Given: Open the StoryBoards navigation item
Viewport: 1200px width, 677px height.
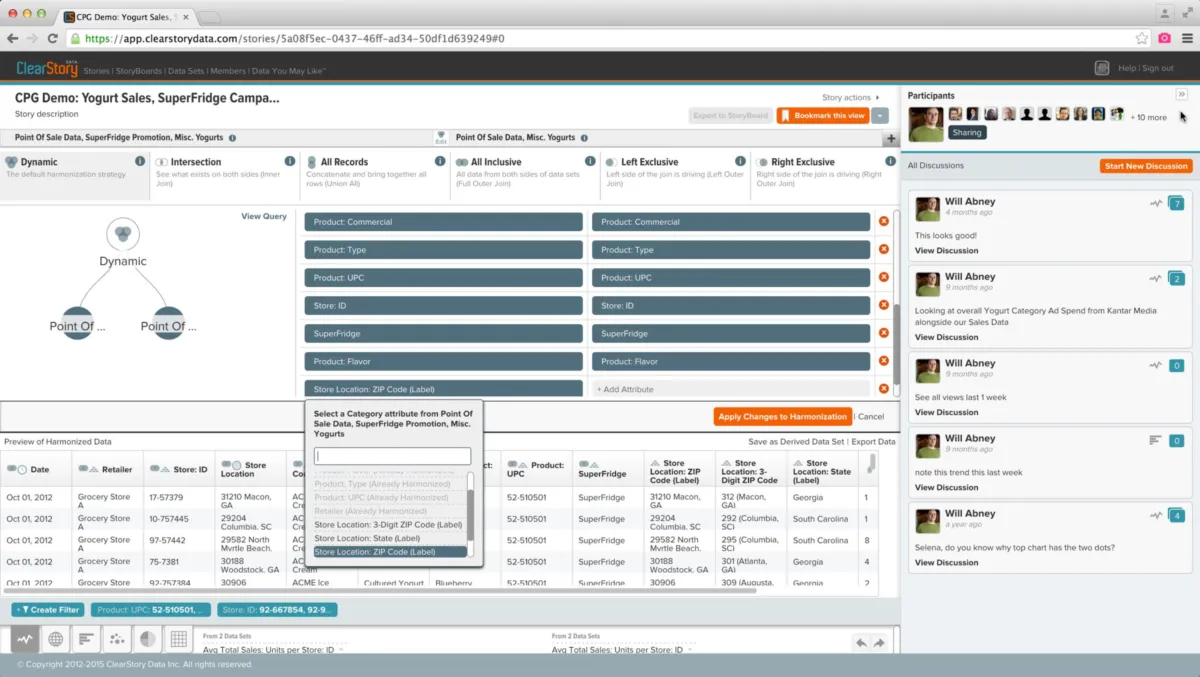Looking at the screenshot, I should coord(138,70).
